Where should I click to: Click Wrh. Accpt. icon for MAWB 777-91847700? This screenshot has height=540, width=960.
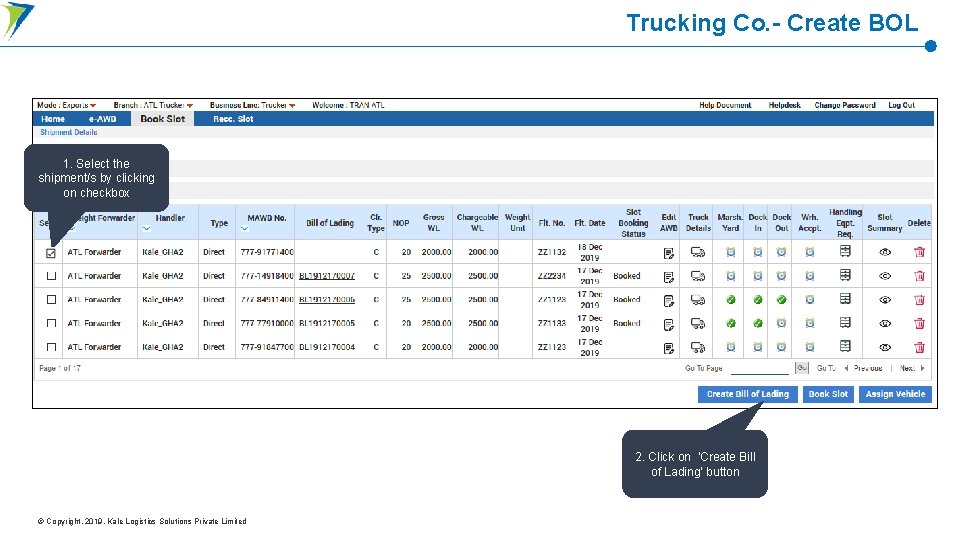809,347
